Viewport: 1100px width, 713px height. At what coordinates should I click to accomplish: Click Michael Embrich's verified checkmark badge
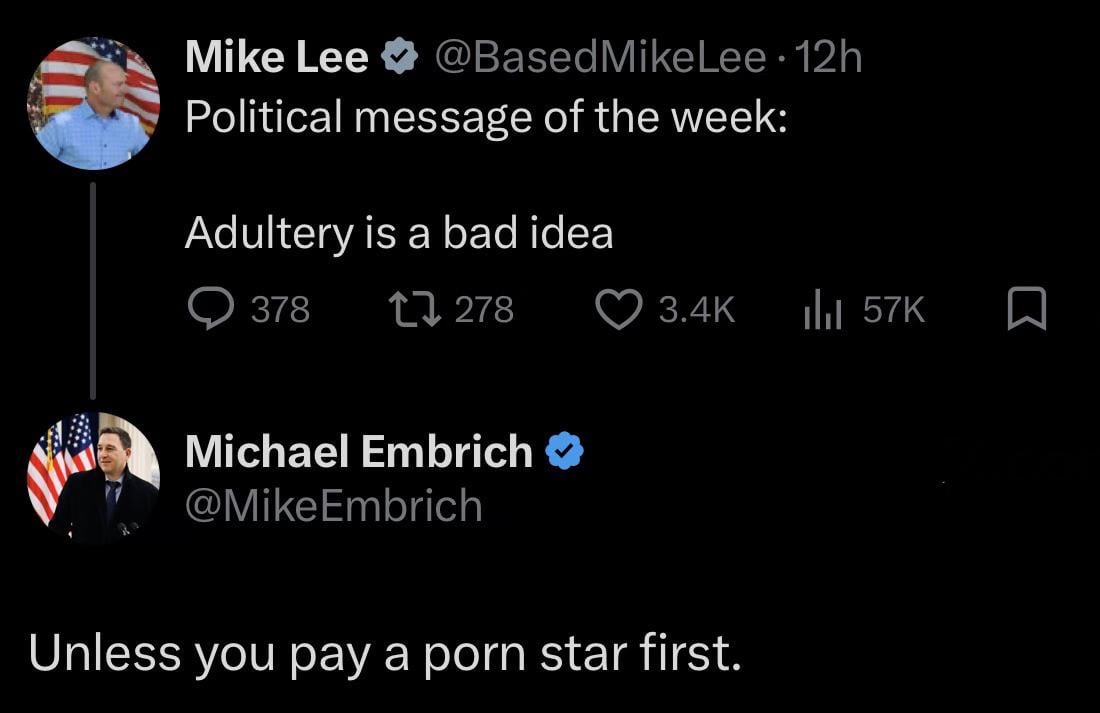coord(565,452)
